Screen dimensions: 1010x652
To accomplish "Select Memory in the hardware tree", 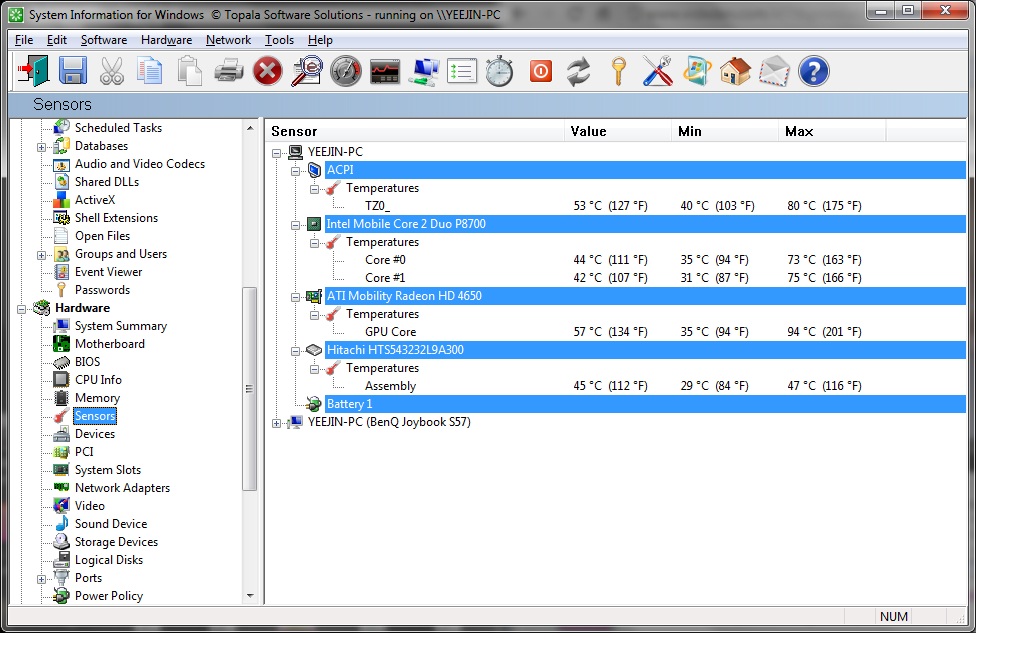I will (x=97, y=398).
